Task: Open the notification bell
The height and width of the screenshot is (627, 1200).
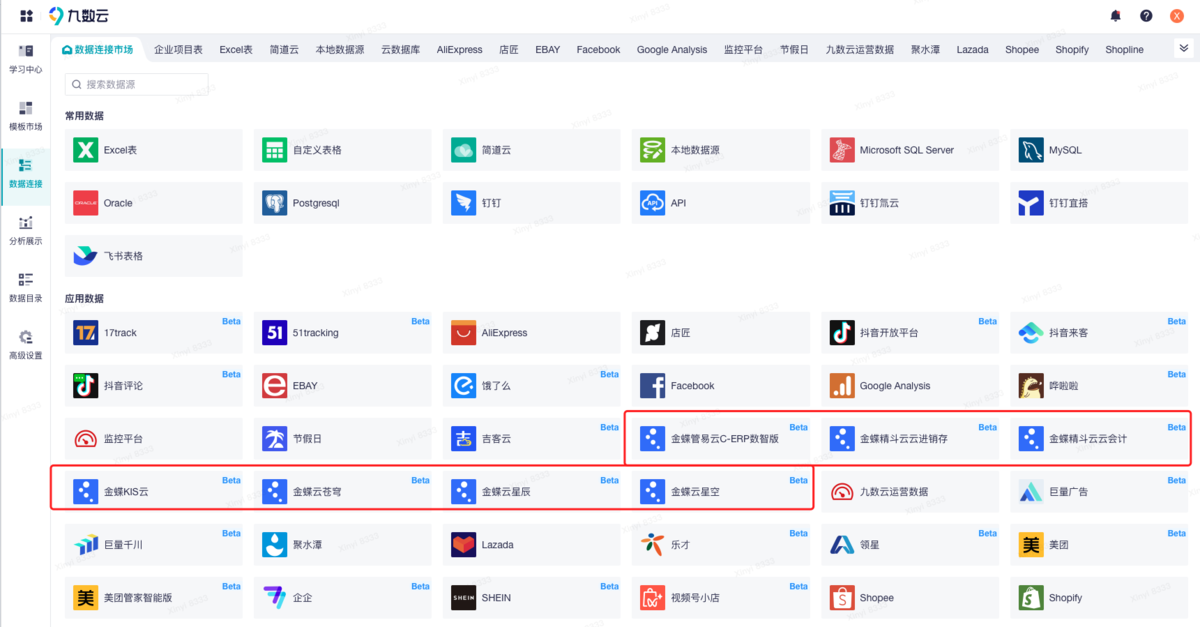Action: [1116, 16]
